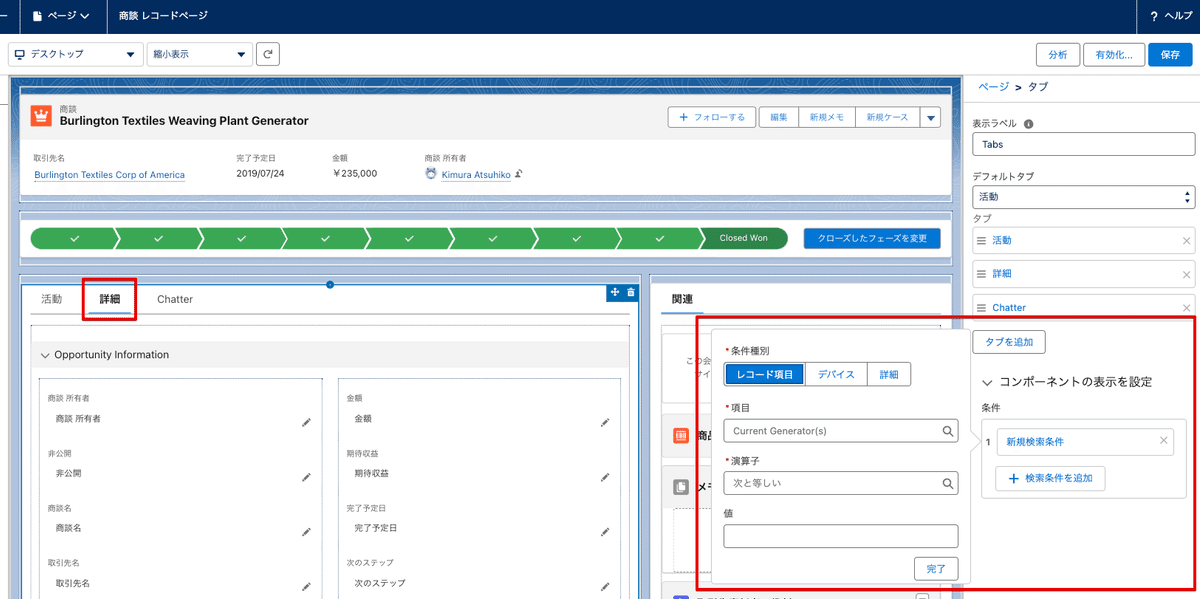Image resolution: width=1200 pixels, height=599 pixels.
Task: Click Chatter link in properties tab list
Action: (1009, 308)
